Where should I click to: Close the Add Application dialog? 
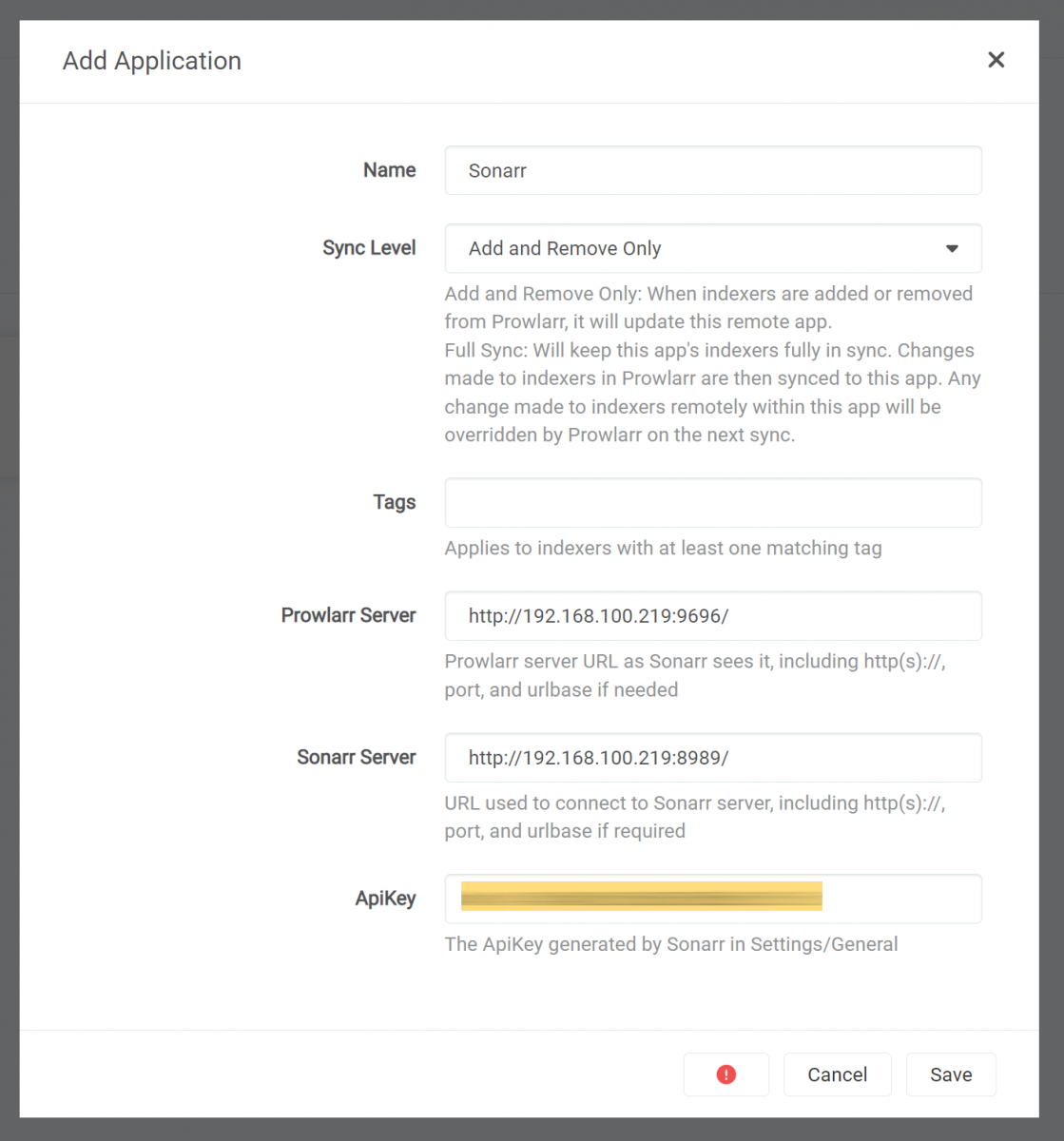[996, 60]
